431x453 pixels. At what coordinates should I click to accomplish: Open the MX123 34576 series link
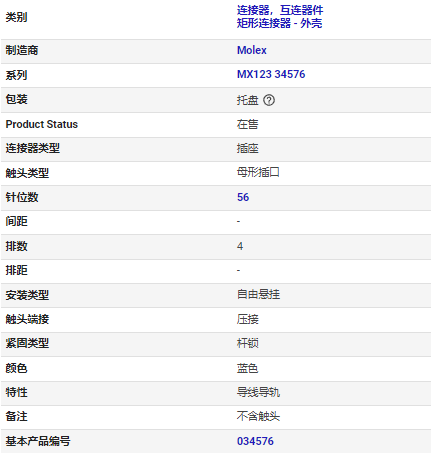tap(271, 74)
